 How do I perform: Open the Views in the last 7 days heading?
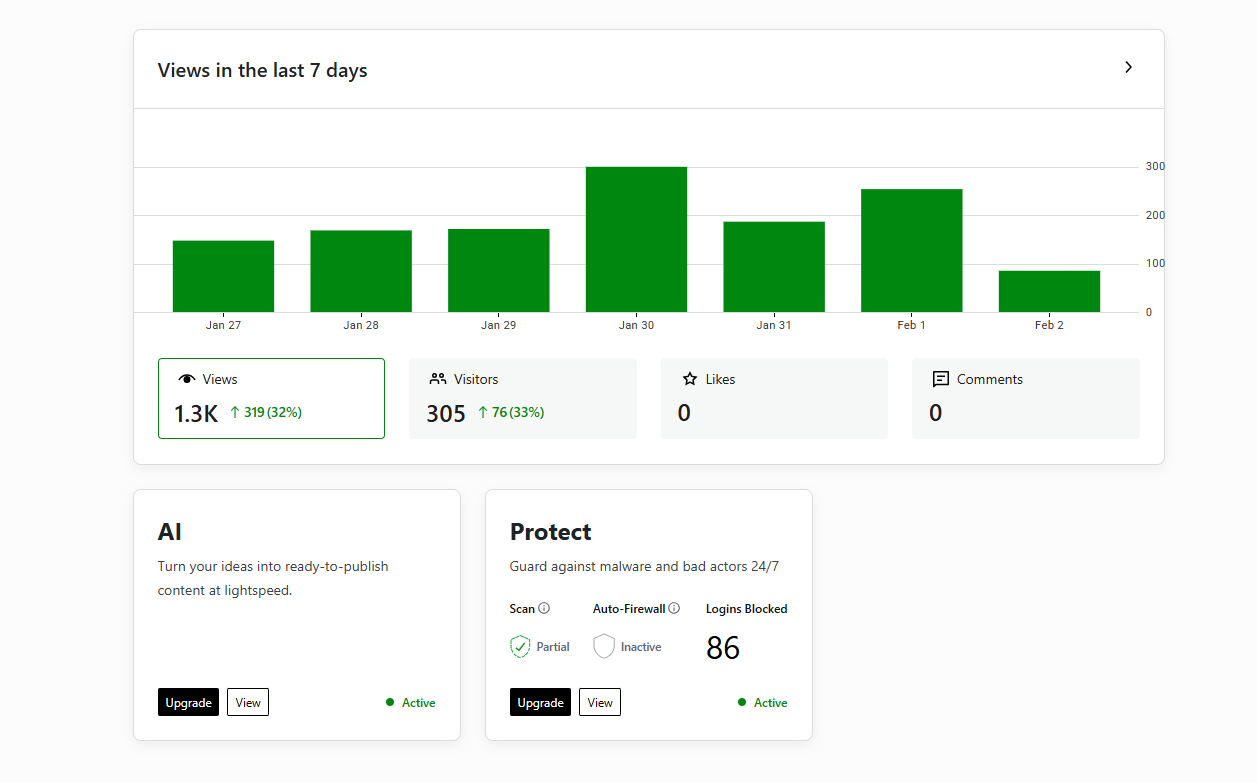tap(263, 70)
